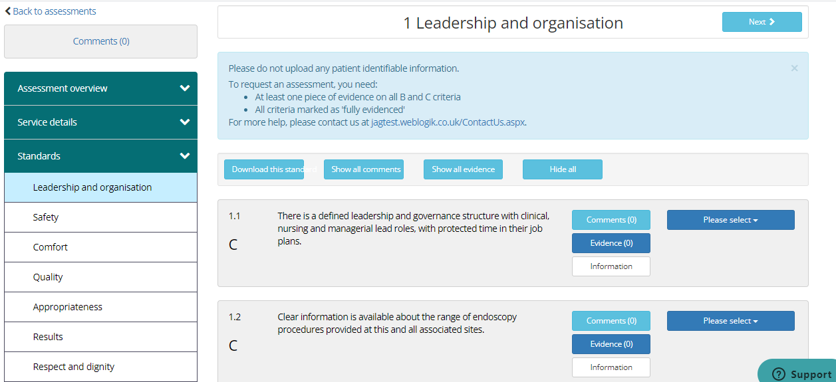Open Evidence (0) for criterion 1.2
Image resolution: width=836 pixels, height=382 pixels.
[611, 344]
